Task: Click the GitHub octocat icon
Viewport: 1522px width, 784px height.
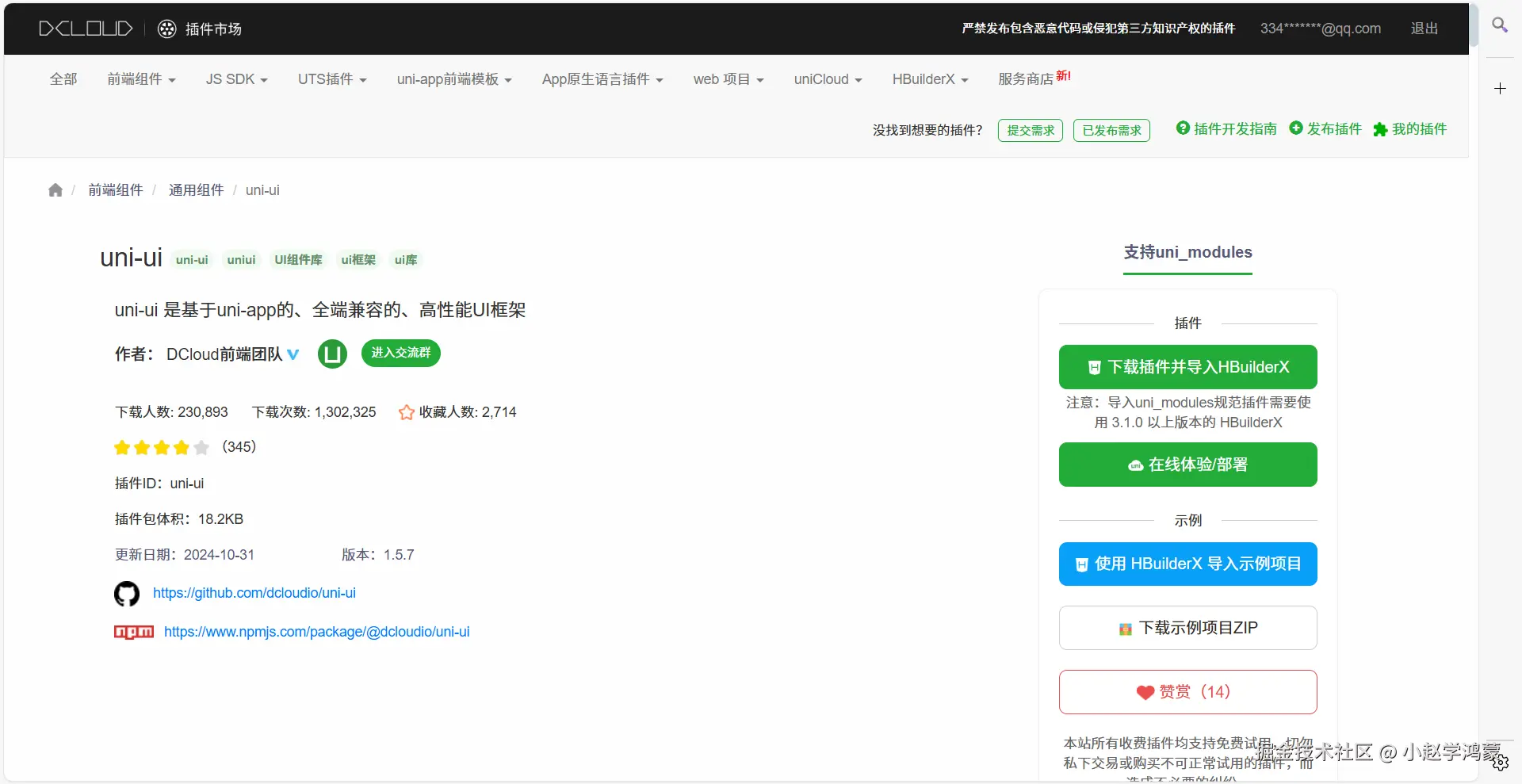Action: pyautogui.click(x=127, y=594)
